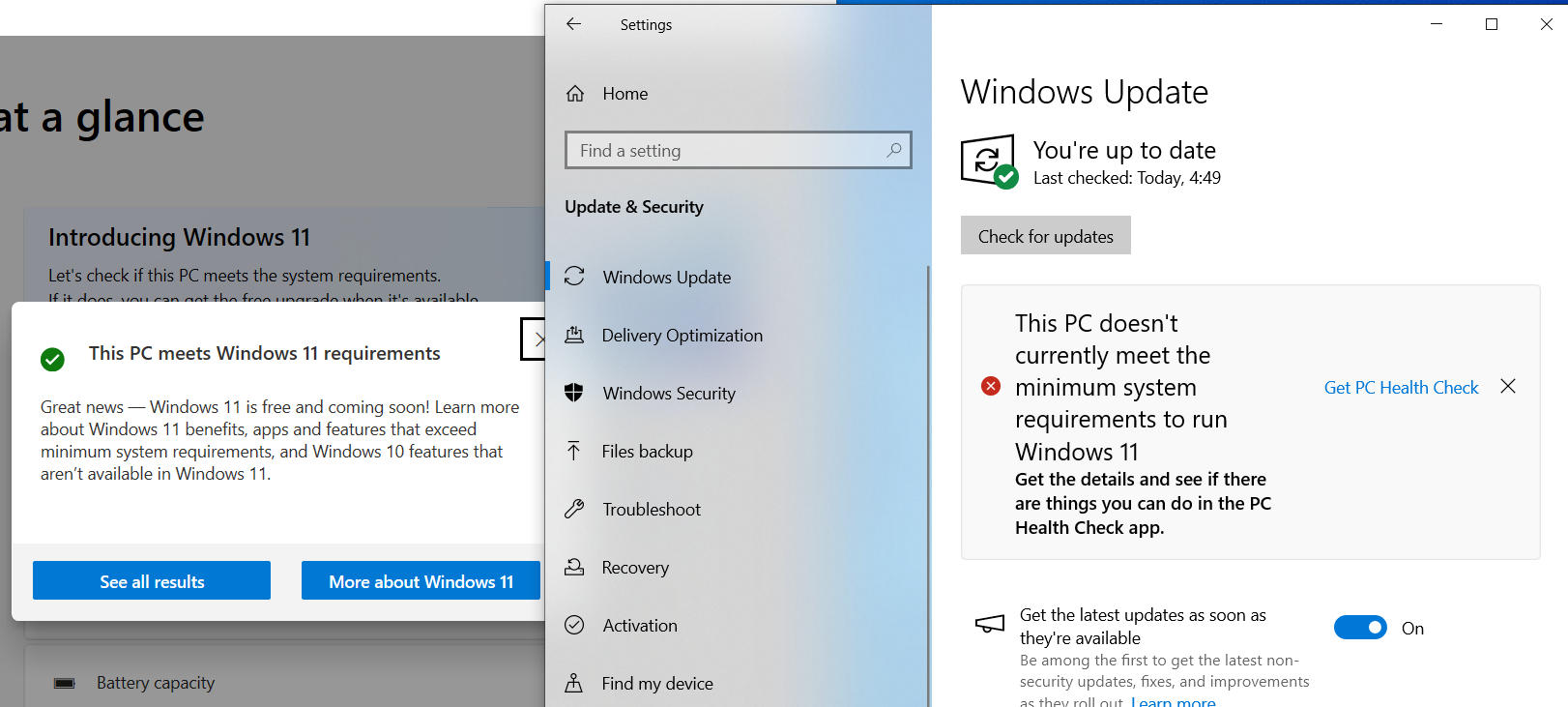The height and width of the screenshot is (707, 1568).
Task: Click Learn more link under latest updates
Action: [1174, 701]
